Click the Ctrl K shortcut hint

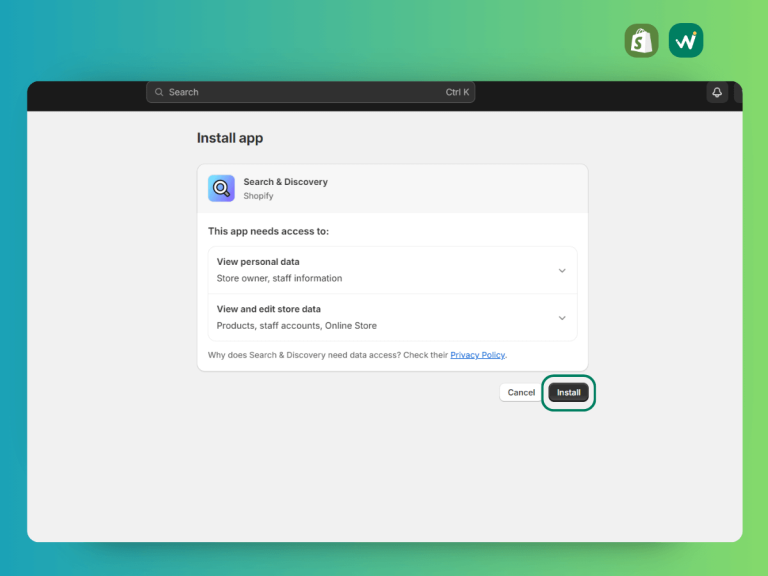pyautogui.click(x=457, y=92)
